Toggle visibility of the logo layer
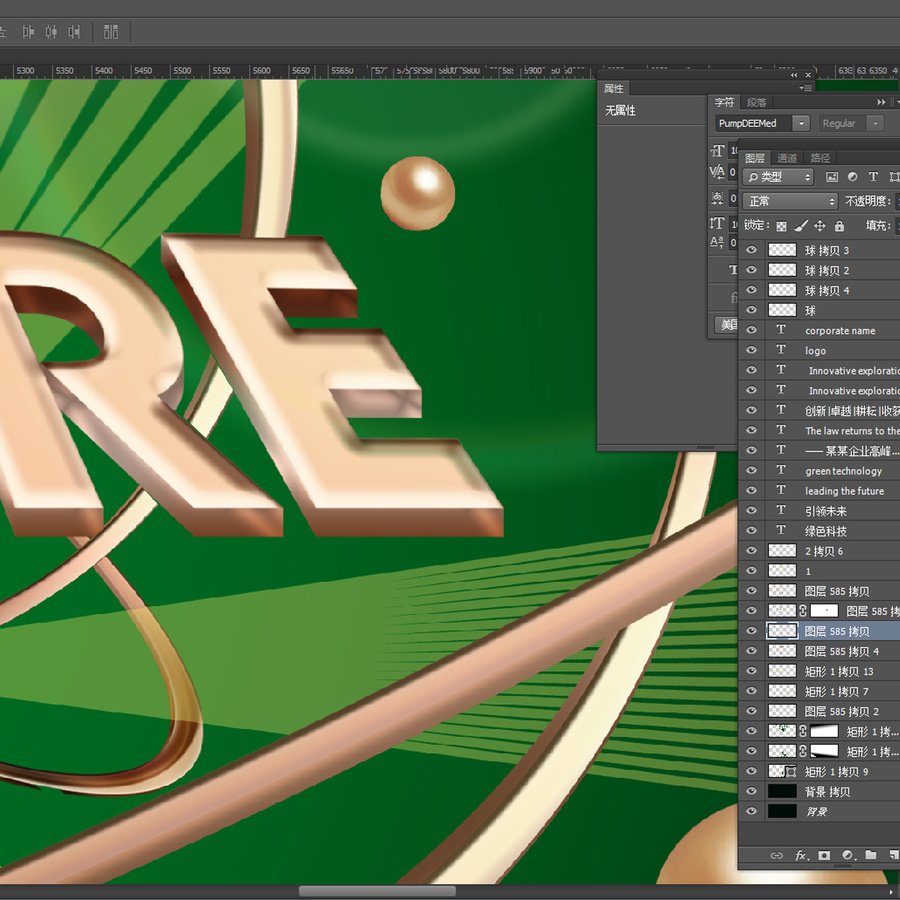Viewport: 900px width, 900px height. [x=751, y=350]
